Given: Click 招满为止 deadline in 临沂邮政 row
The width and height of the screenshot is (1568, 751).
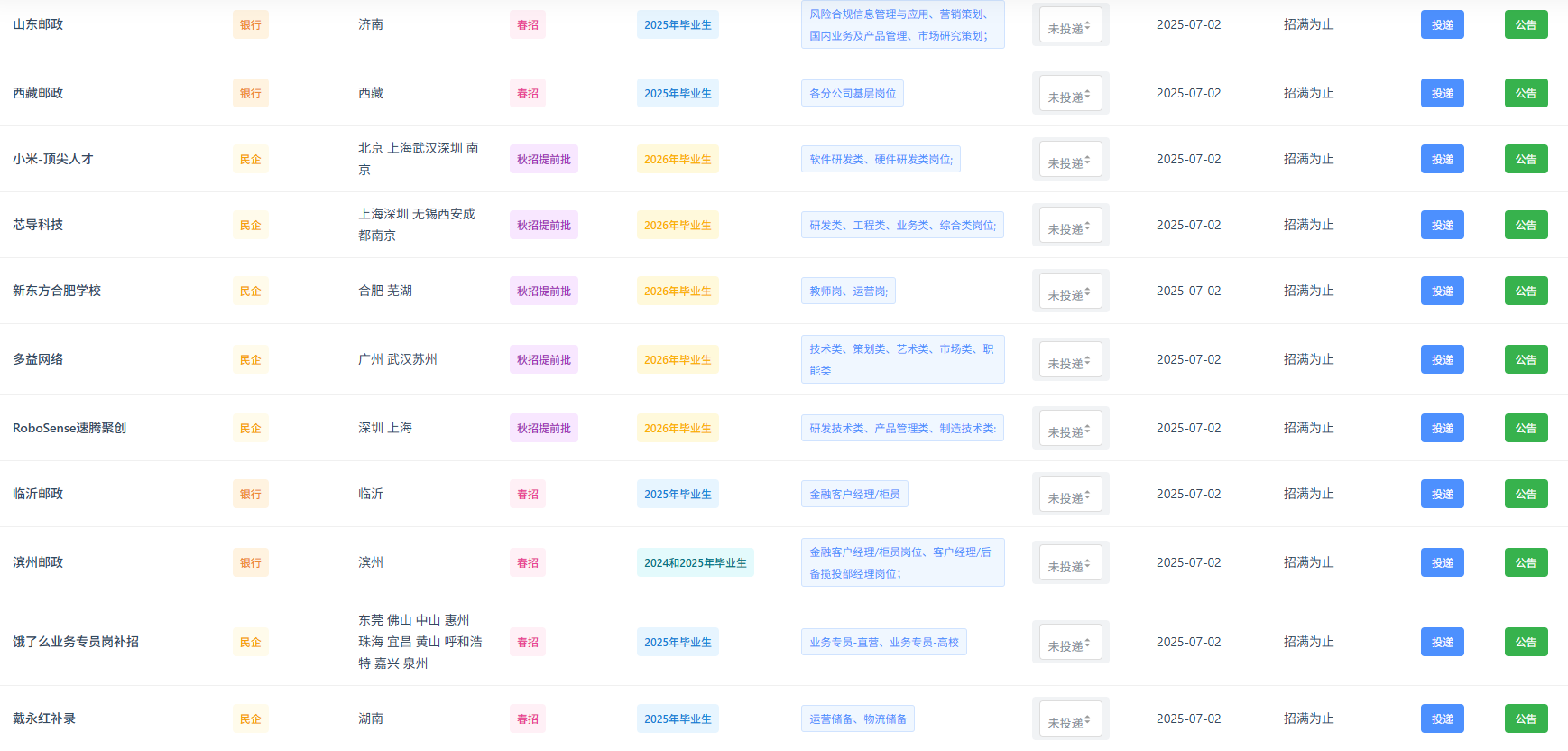Looking at the screenshot, I should 1308,494.
